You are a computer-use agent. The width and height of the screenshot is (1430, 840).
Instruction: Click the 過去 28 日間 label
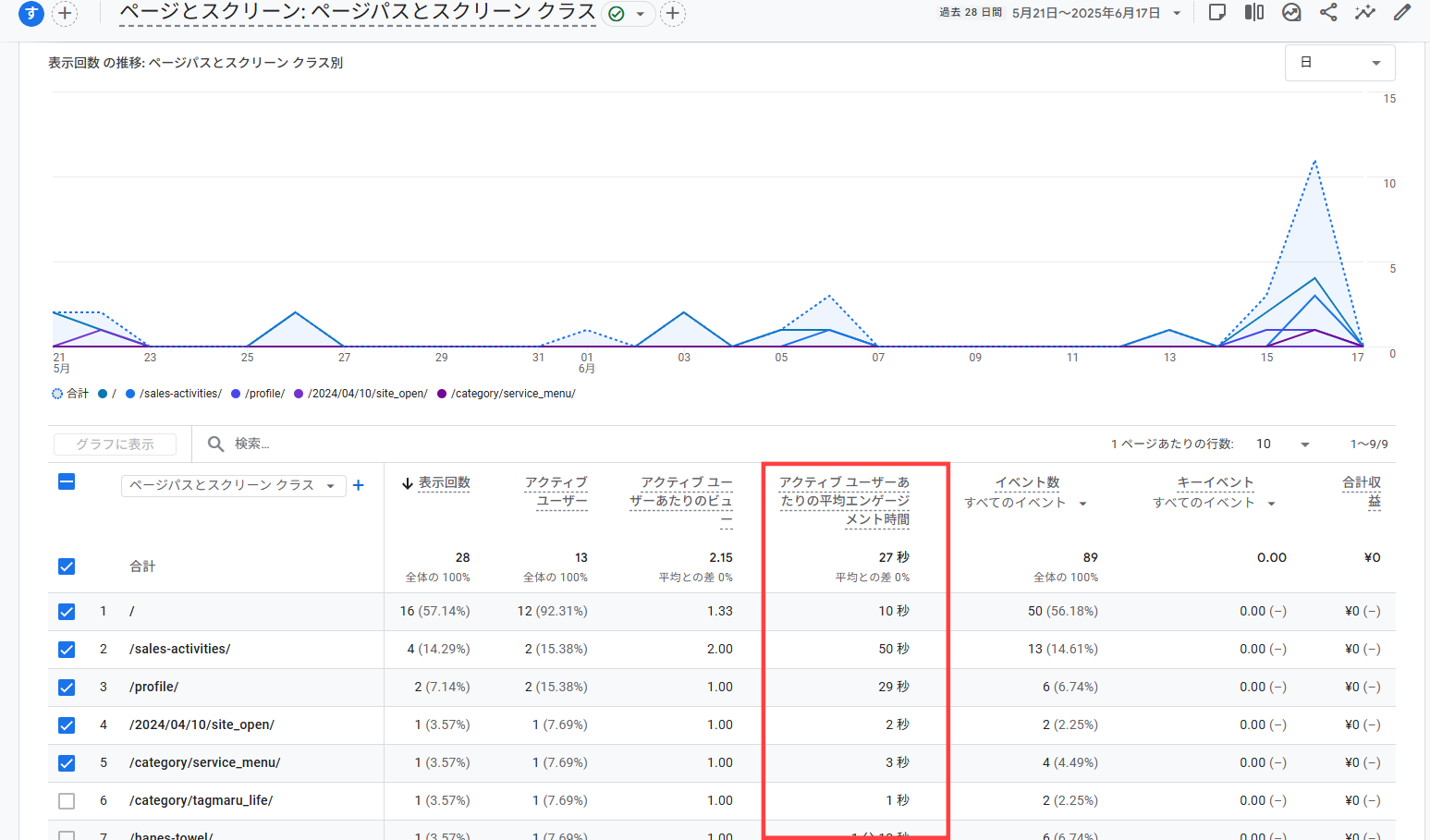(971, 13)
